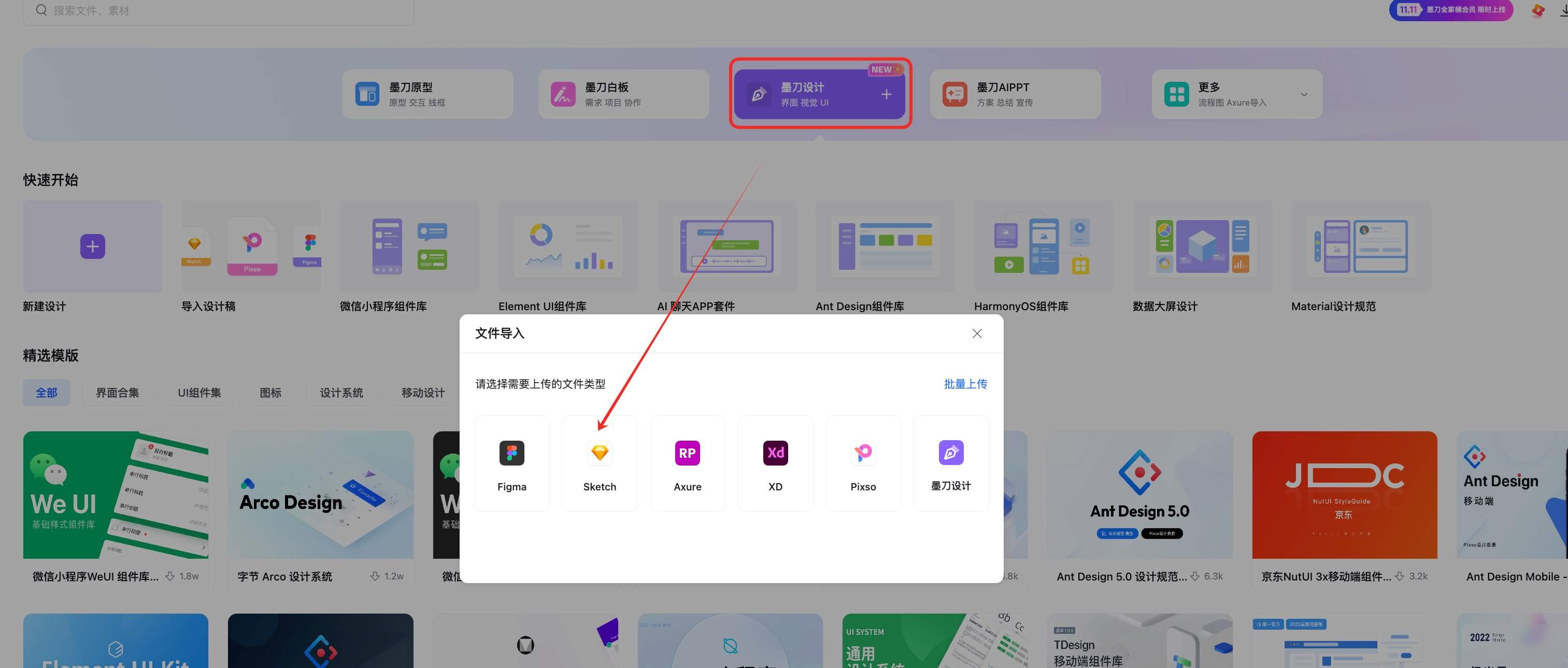Click the 批量上传 link
Image resolution: width=1568 pixels, height=668 pixels.
pyautogui.click(x=965, y=384)
